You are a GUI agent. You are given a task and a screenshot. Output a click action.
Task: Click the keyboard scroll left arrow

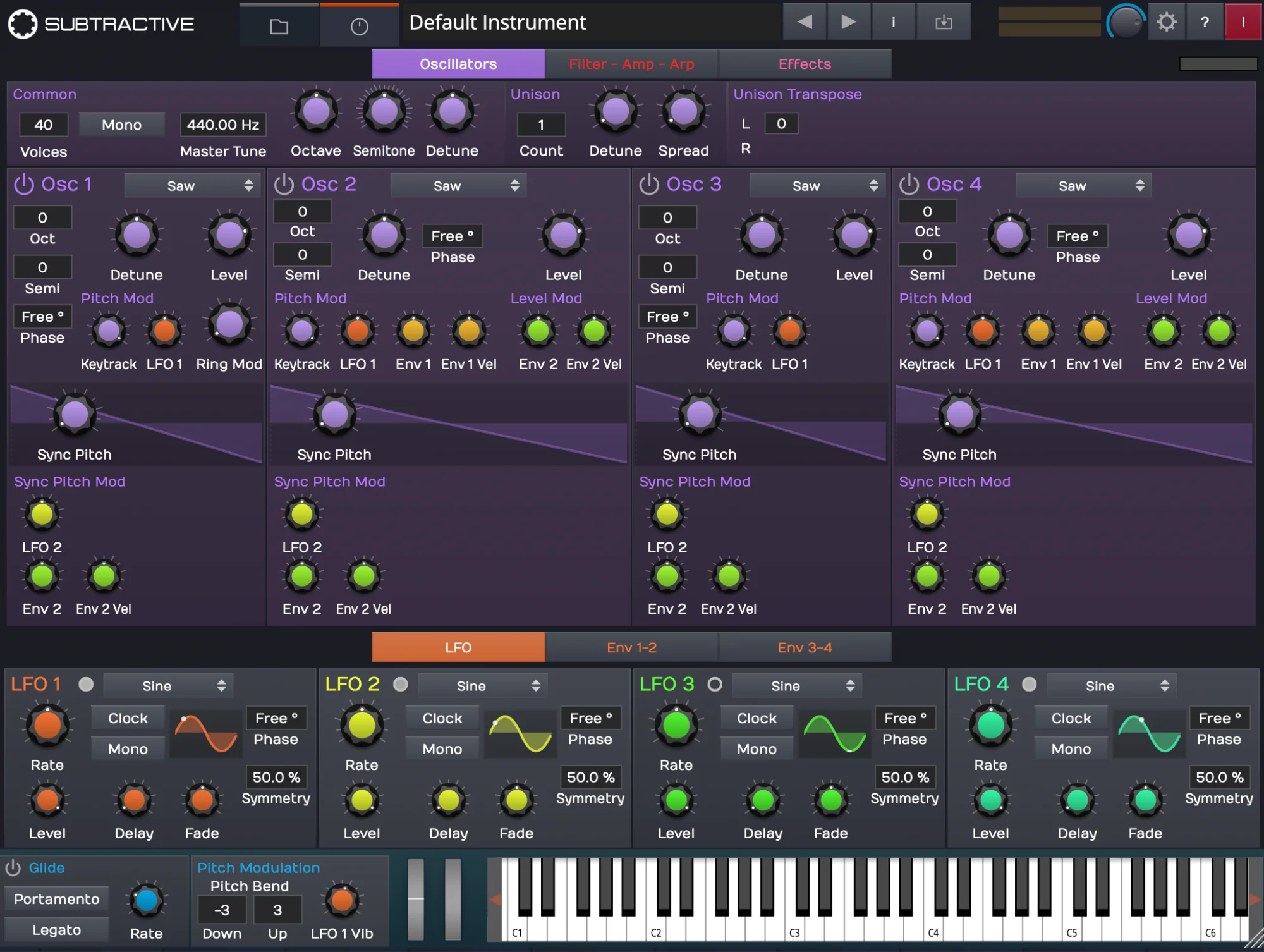495,899
